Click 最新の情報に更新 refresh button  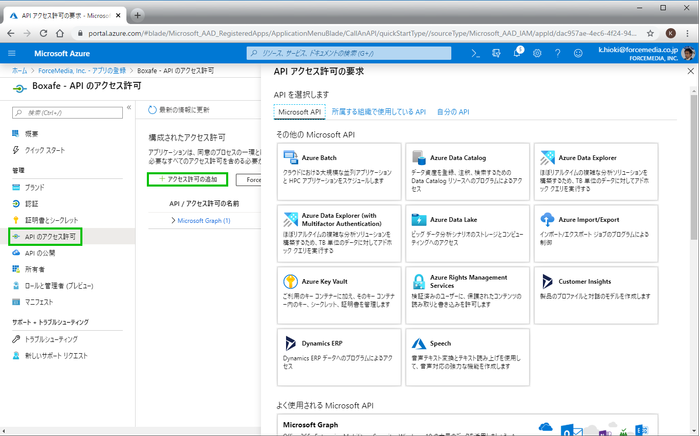point(179,110)
